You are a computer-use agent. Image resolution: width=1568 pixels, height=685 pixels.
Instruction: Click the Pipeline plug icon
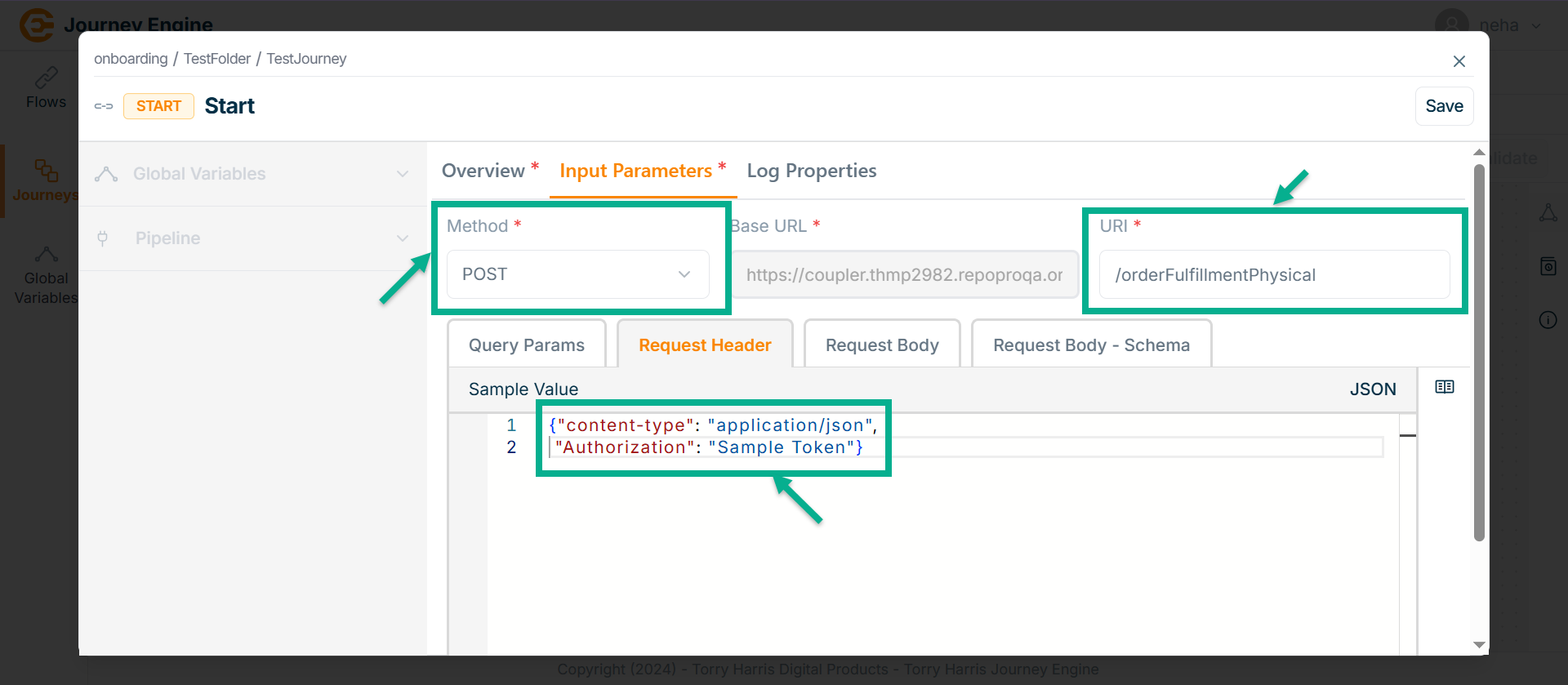(x=103, y=238)
